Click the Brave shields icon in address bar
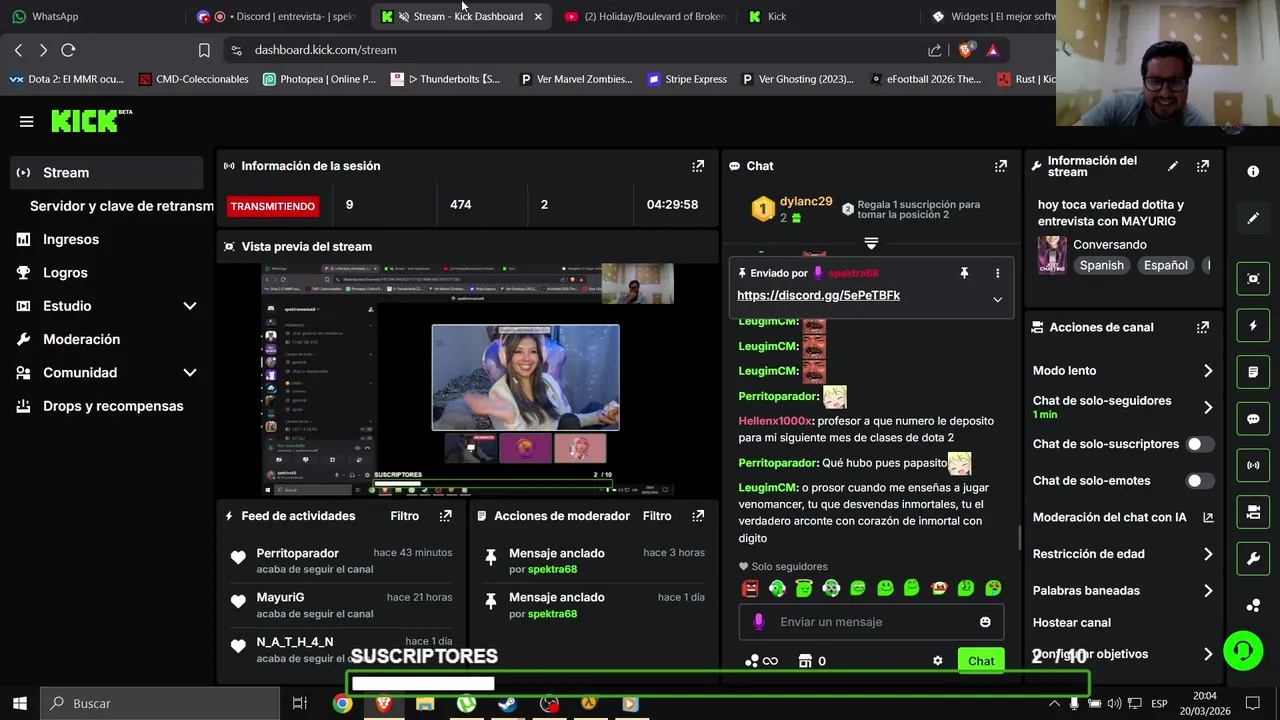Viewport: 1280px width, 720px height. 965,50
